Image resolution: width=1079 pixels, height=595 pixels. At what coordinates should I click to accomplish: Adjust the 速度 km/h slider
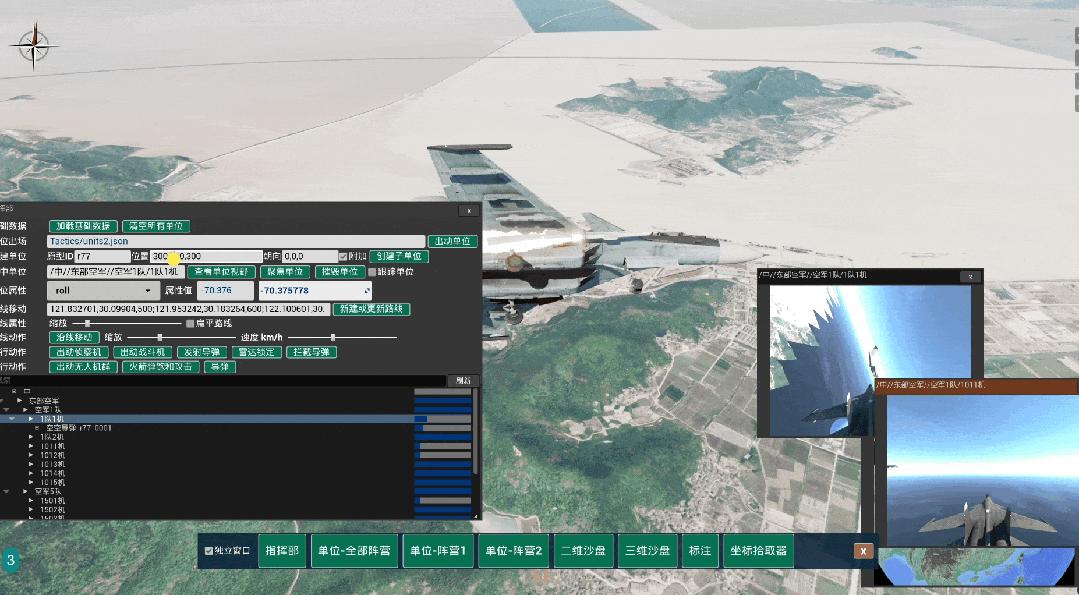click(x=343, y=337)
